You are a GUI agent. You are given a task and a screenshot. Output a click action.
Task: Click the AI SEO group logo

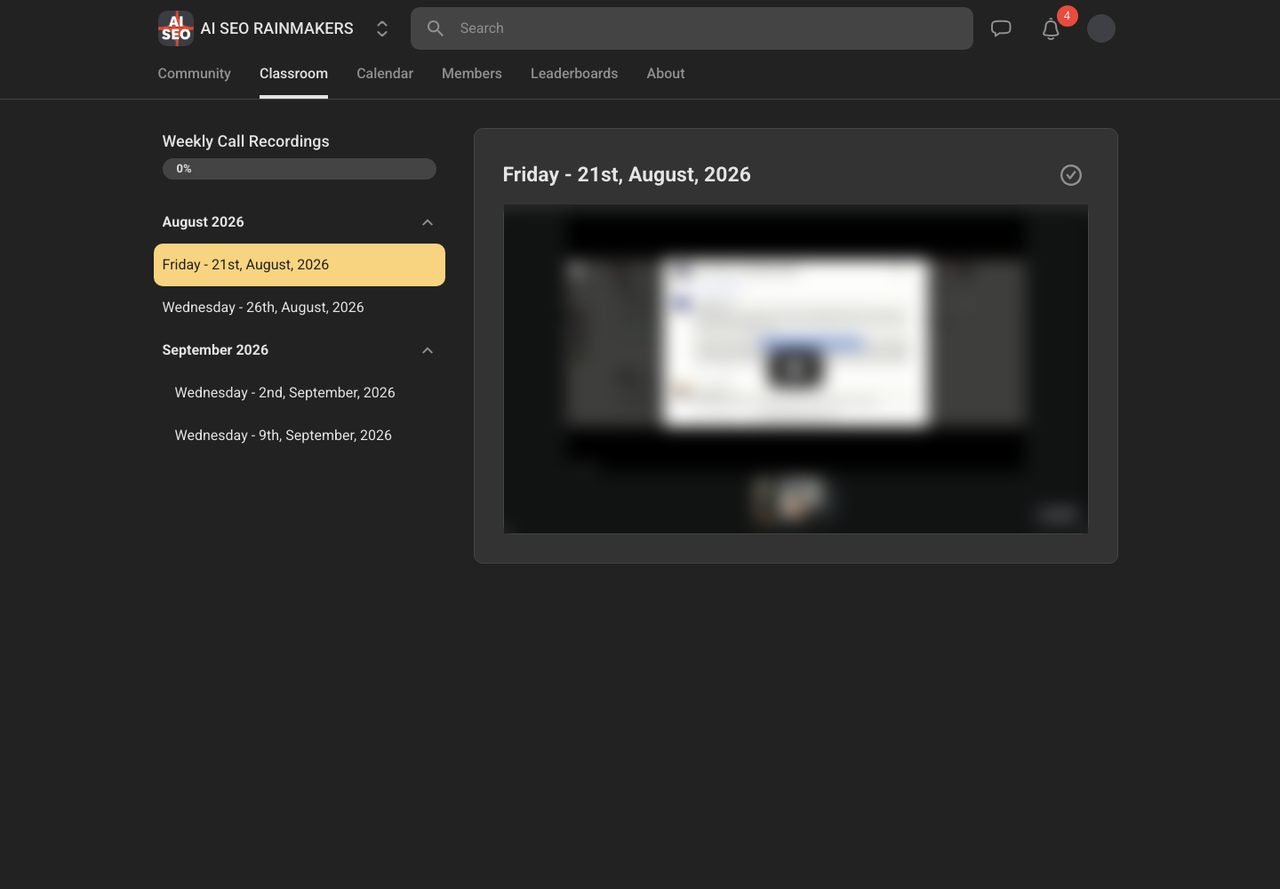point(176,28)
